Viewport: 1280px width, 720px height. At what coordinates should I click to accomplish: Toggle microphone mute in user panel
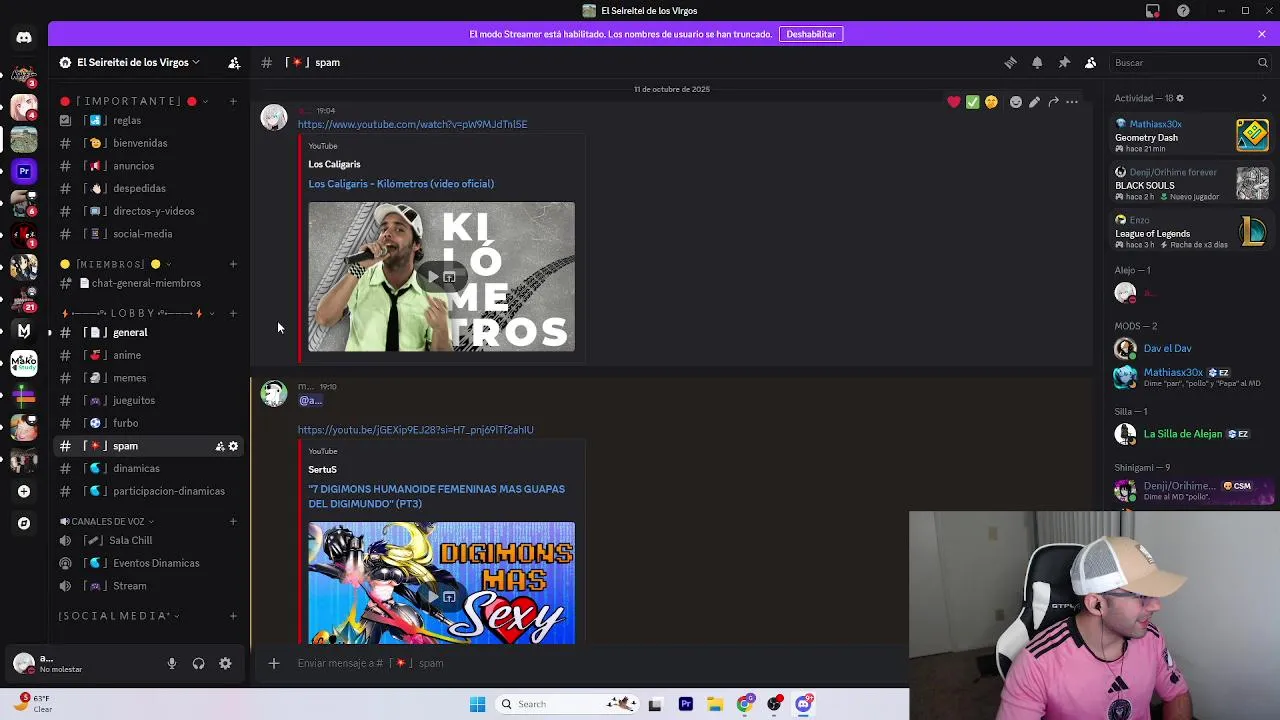click(172, 663)
